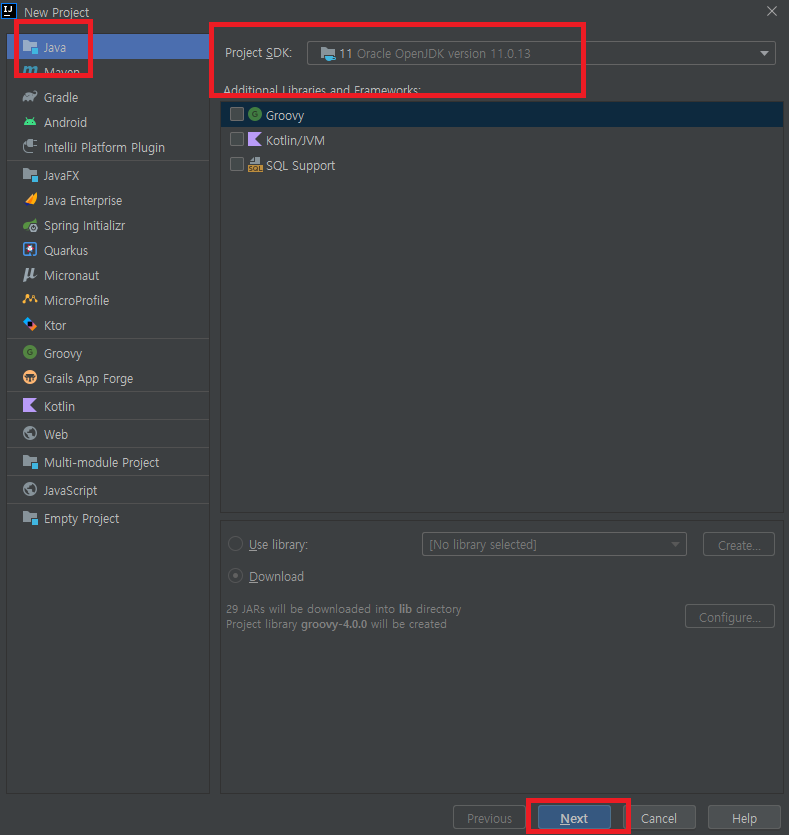
Task: Click Kotlin/JVM icon in frameworks list
Action: coord(255,140)
